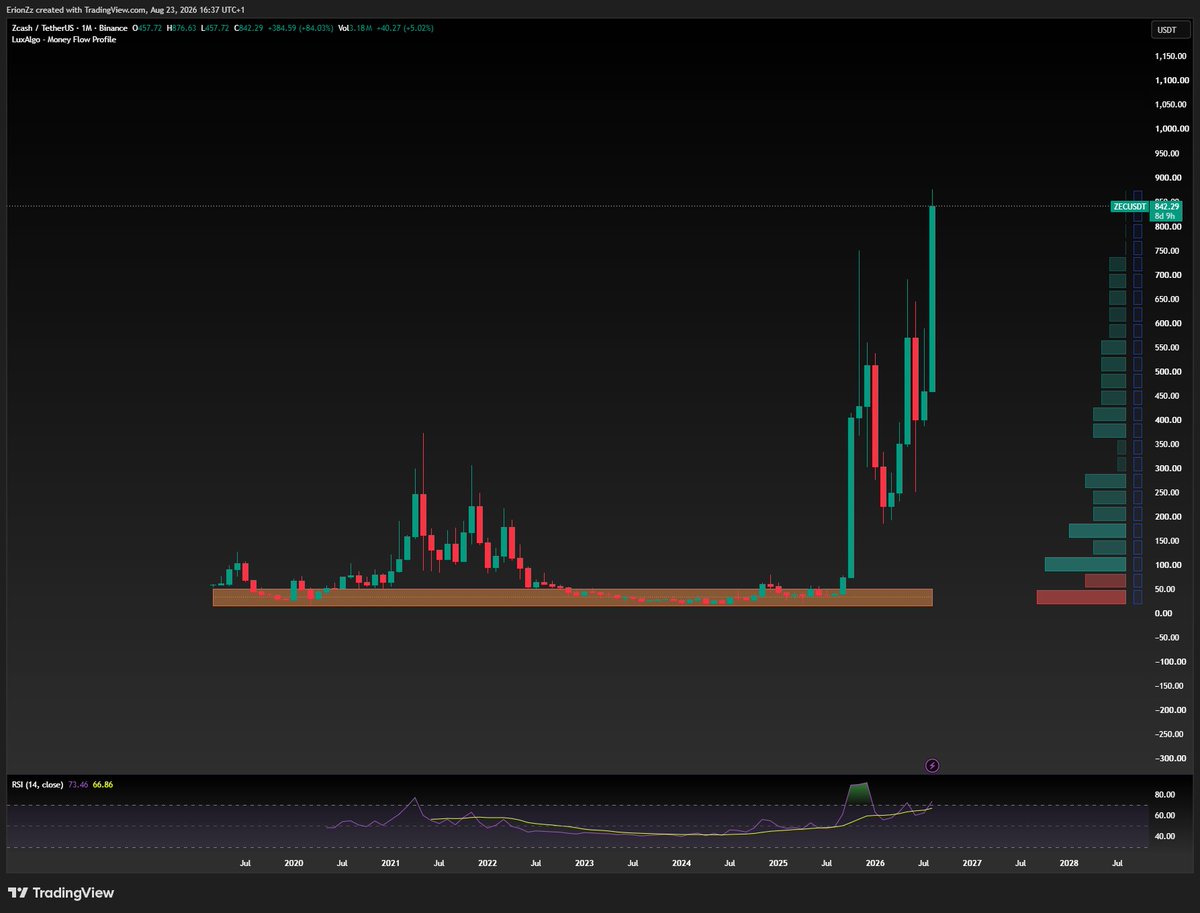Click the RSI value 73.46
The height and width of the screenshot is (913, 1200).
(x=78, y=785)
